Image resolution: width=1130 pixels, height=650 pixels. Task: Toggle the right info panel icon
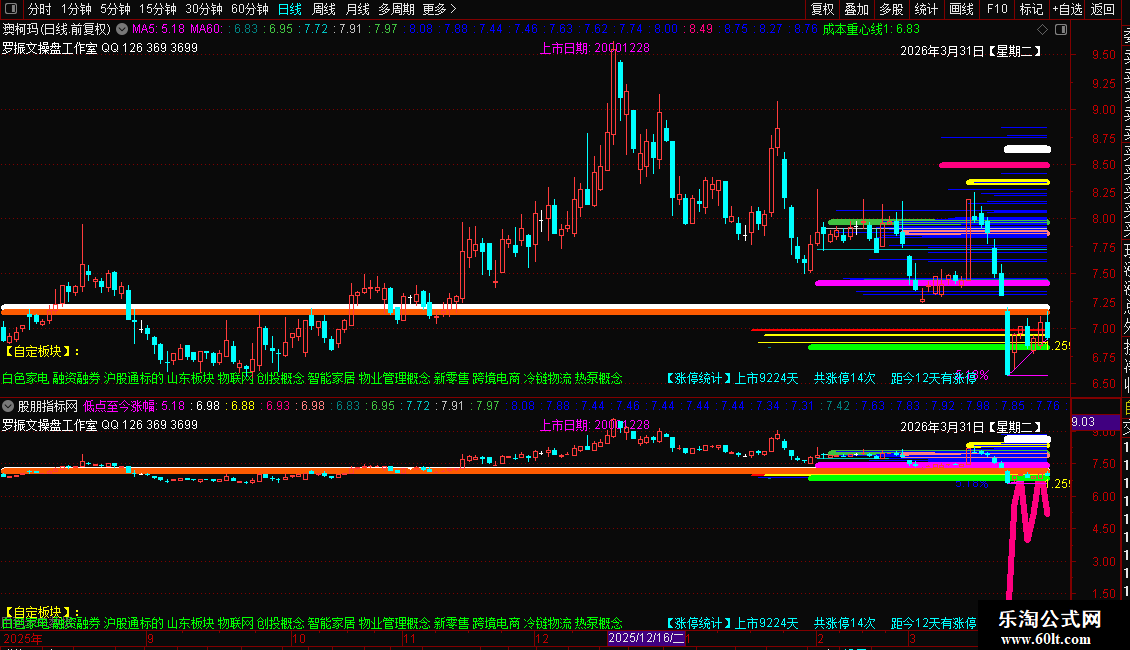point(1061,30)
